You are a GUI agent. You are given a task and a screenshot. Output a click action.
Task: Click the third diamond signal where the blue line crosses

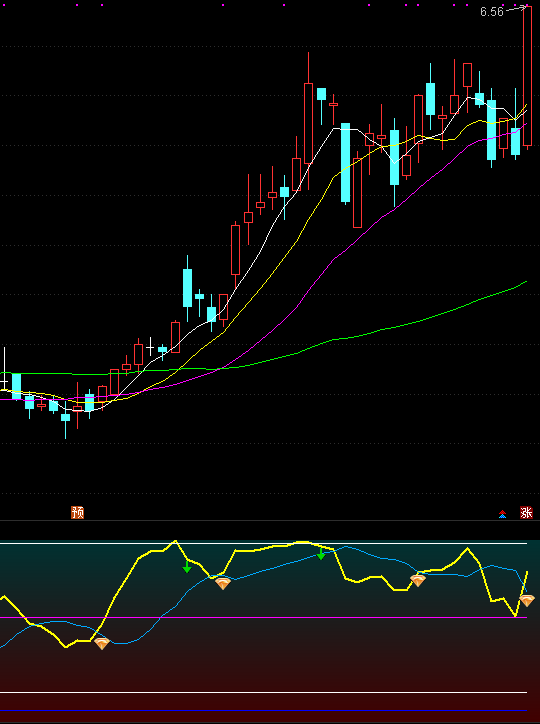point(418,580)
